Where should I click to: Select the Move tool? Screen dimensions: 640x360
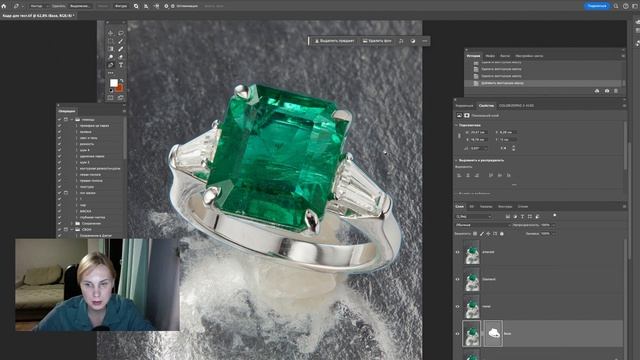point(111,33)
